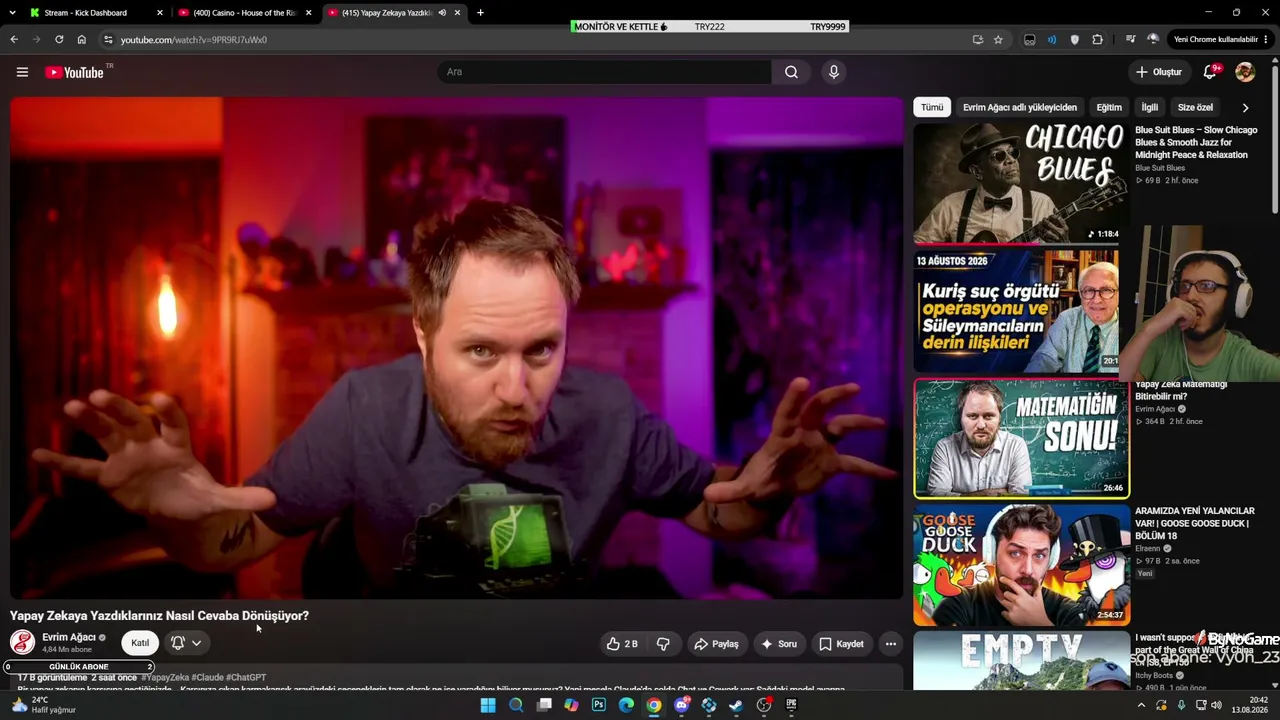This screenshot has width=1280, height=720.
Task: Click the main video player
Action: [x=457, y=348]
